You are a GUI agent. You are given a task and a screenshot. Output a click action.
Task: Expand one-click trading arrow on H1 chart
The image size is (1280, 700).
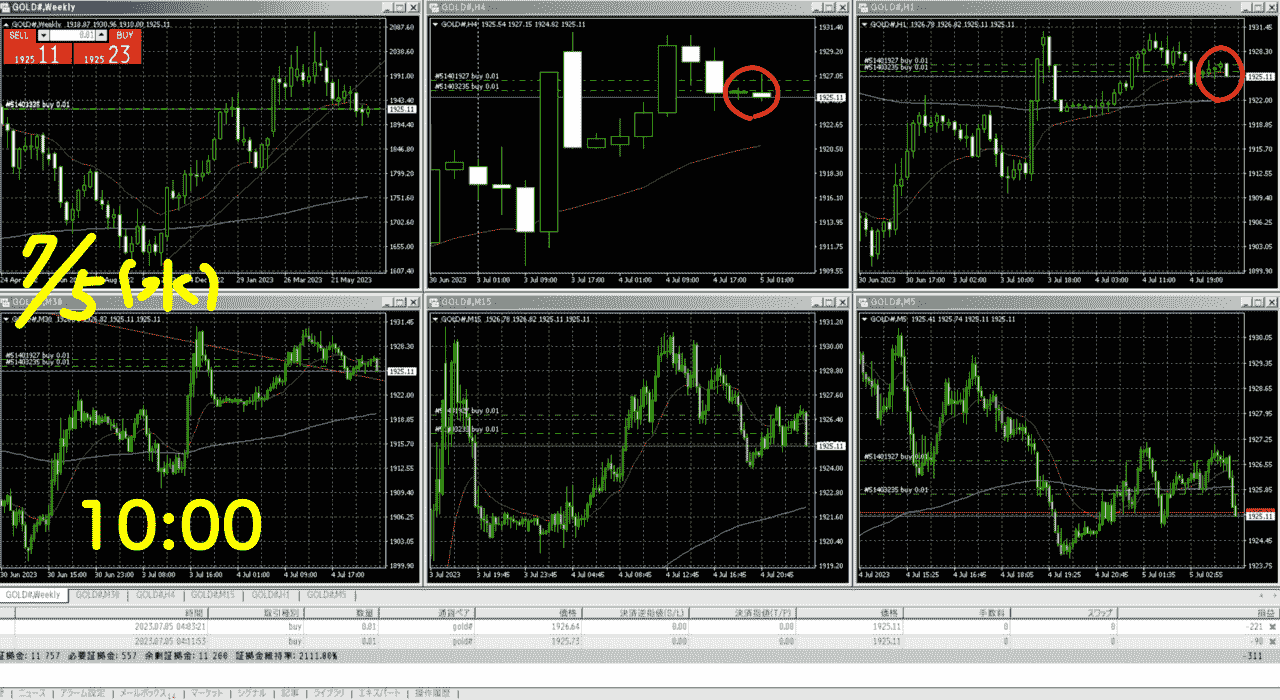pos(864,24)
